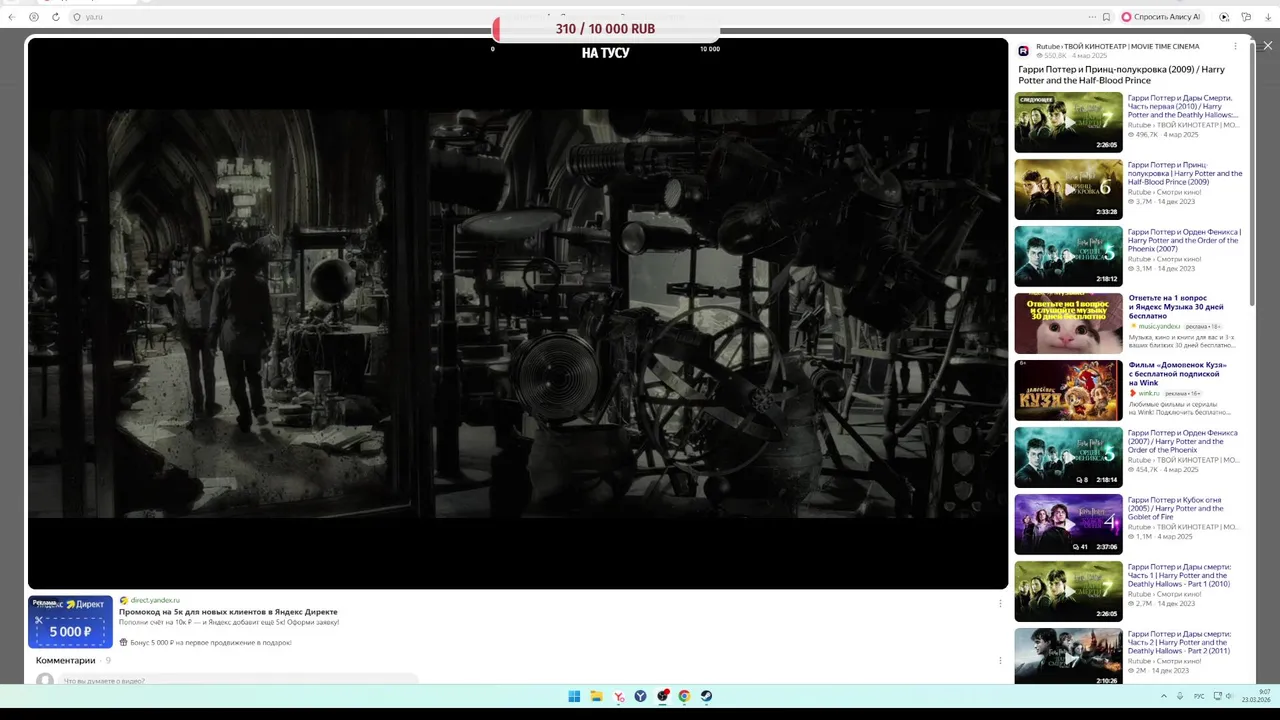Open the Windows Start menu
Screen dimensions: 1280x720
574,696
